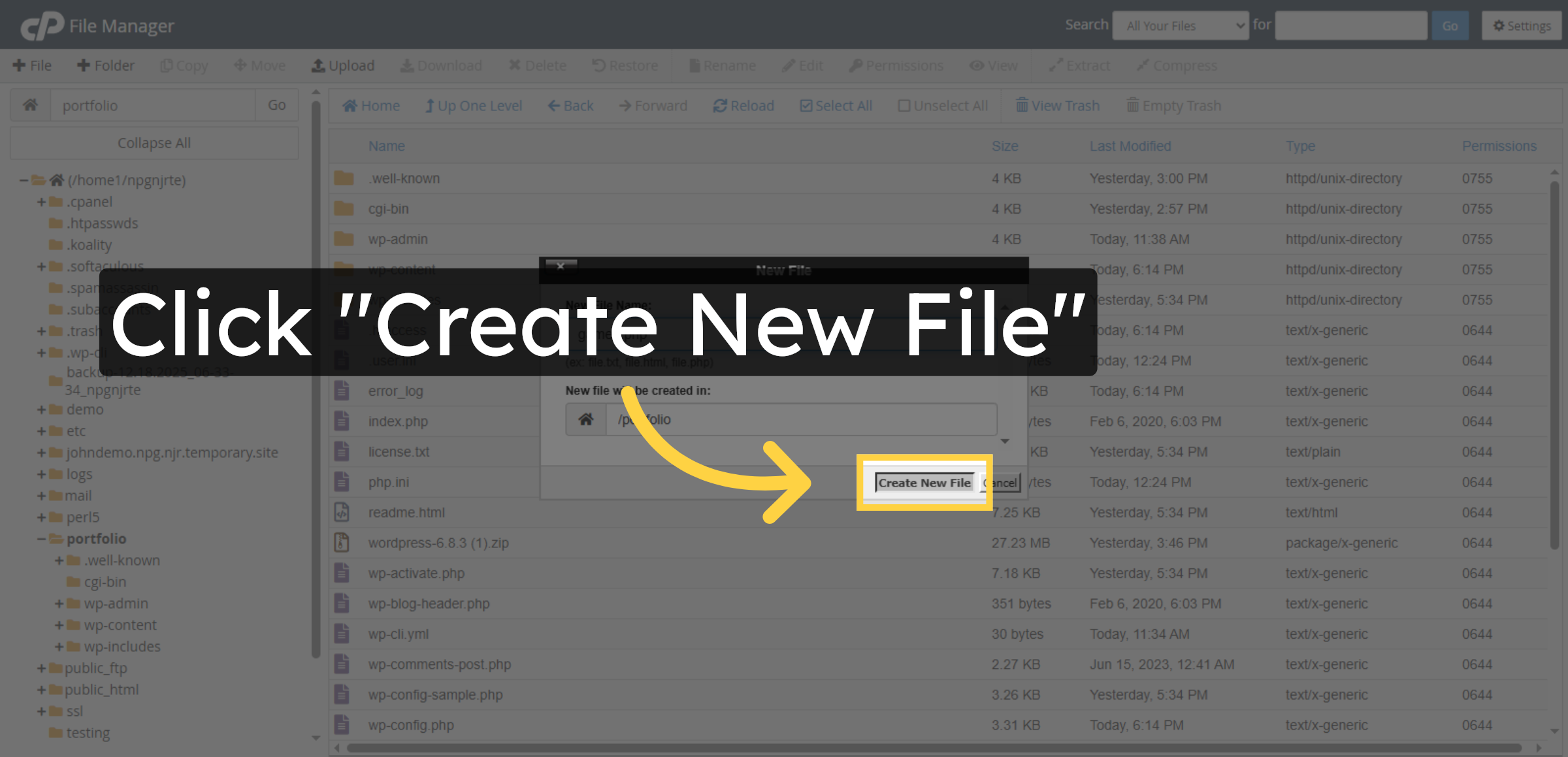Click the Create New File button
Viewport: 1568px width, 757px height.
(923, 483)
